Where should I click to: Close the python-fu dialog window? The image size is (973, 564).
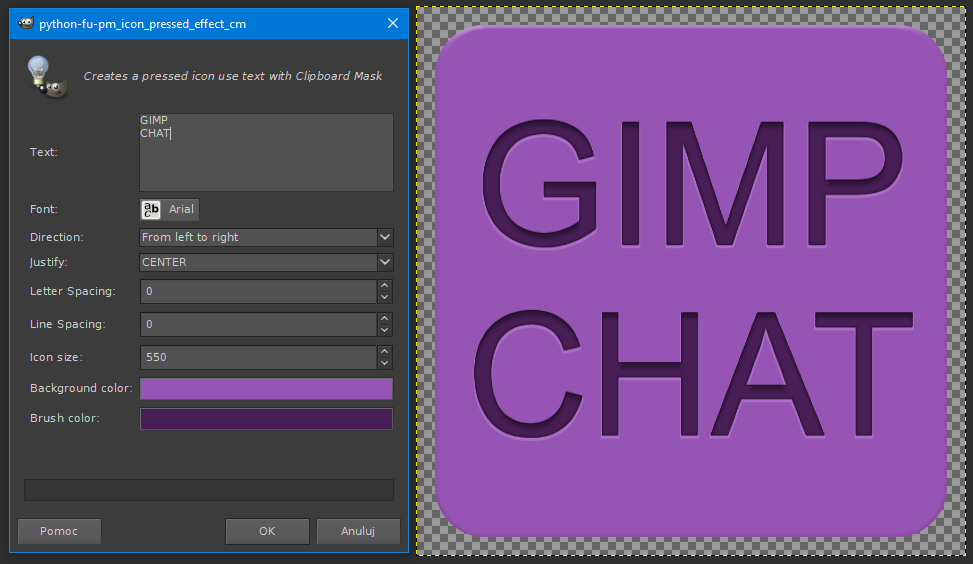tap(393, 23)
